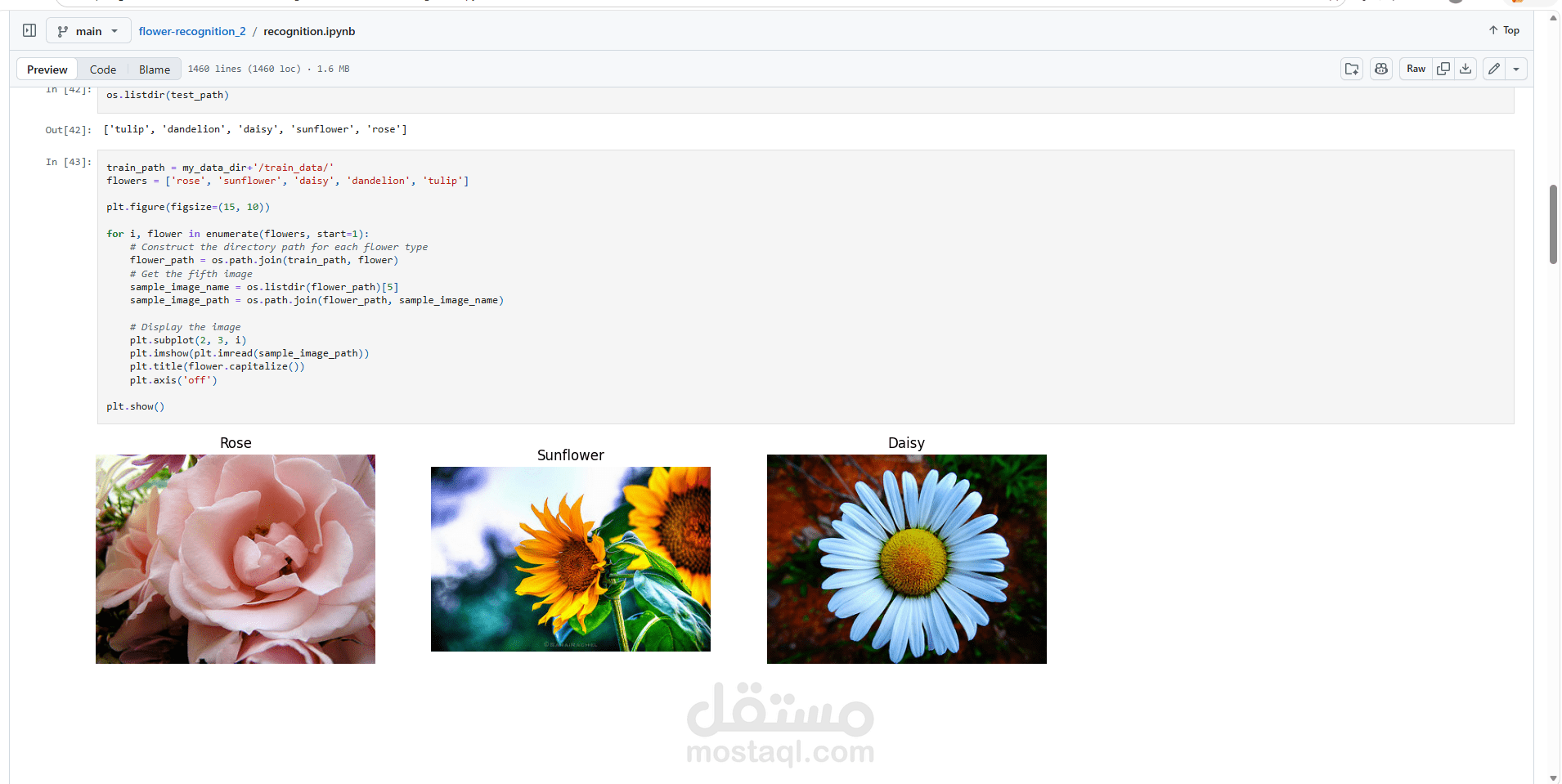Image resolution: width=1562 pixels, height=784 pixels.
Task: Open the more edit options caret
Action: pos(1515,69)
